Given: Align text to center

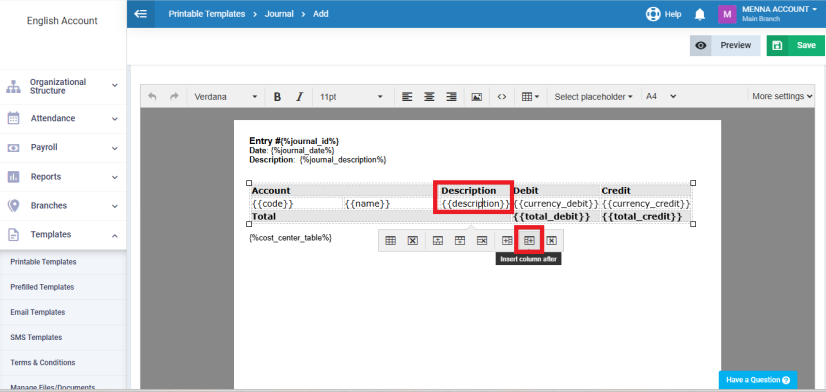Looking at the screenshot, I should 429,97.
